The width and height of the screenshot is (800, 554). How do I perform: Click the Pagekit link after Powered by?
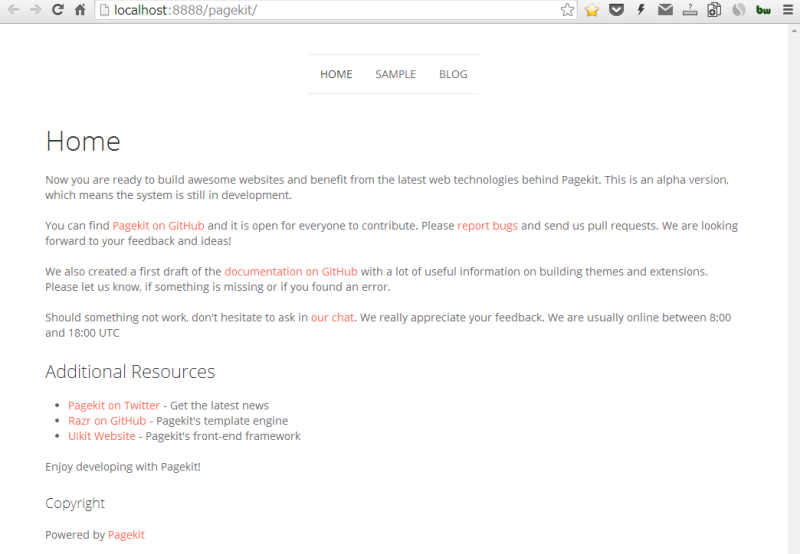click(126, 535)
